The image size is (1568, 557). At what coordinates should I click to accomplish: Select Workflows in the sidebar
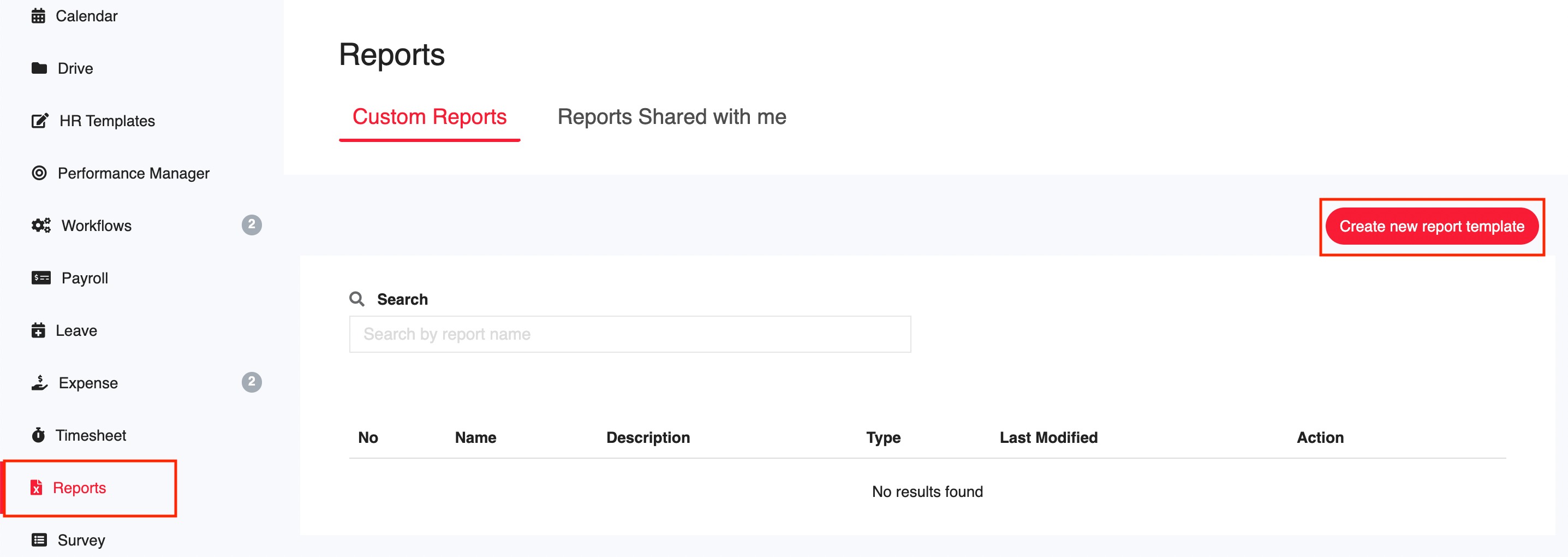click(x=96, y=225)
